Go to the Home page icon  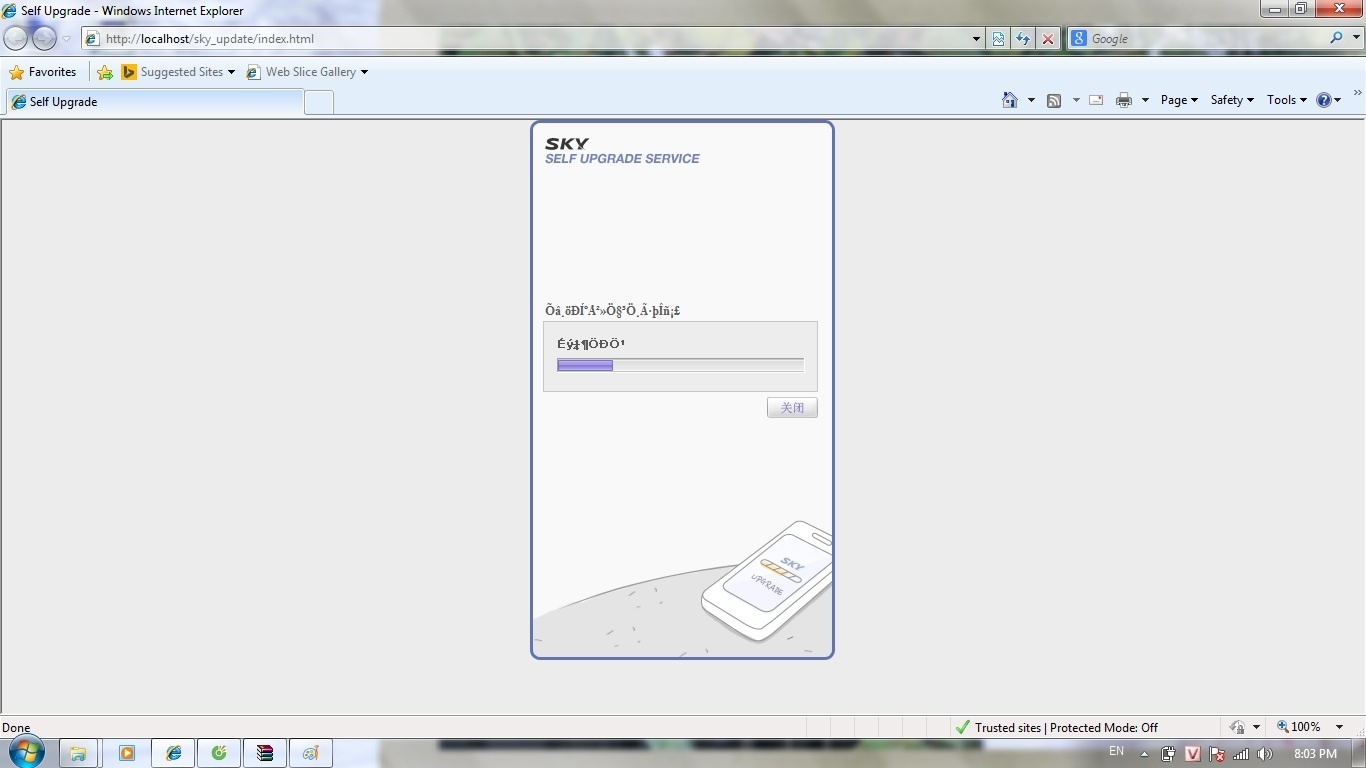tap(1010, 100)
